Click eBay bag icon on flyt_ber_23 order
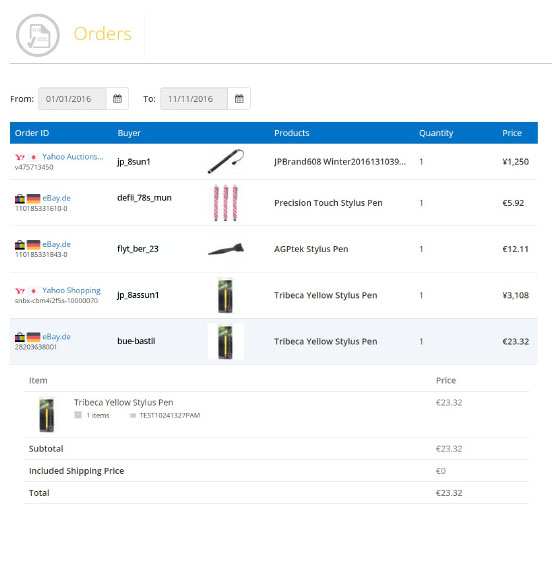552x572 pixels. 20,245
